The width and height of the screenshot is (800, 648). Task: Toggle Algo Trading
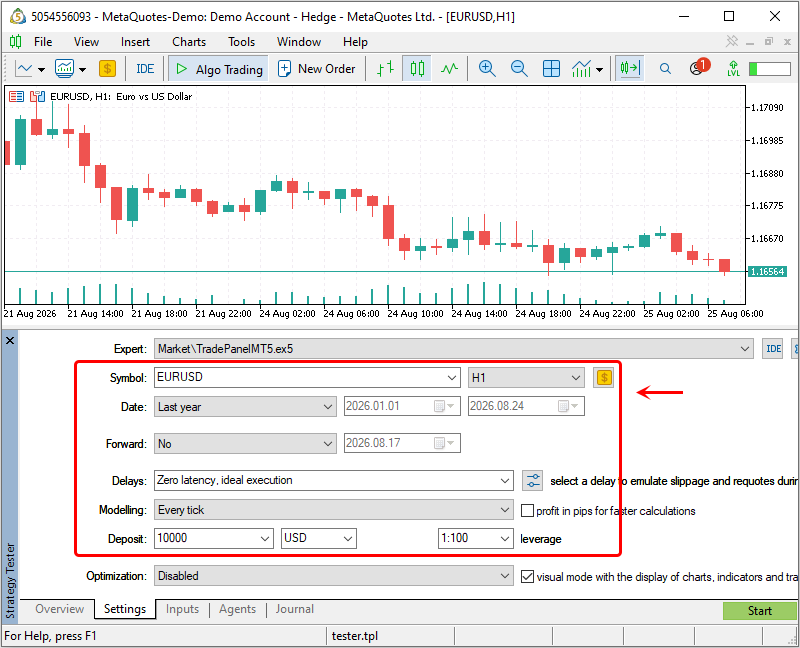[x=219, y=68]
